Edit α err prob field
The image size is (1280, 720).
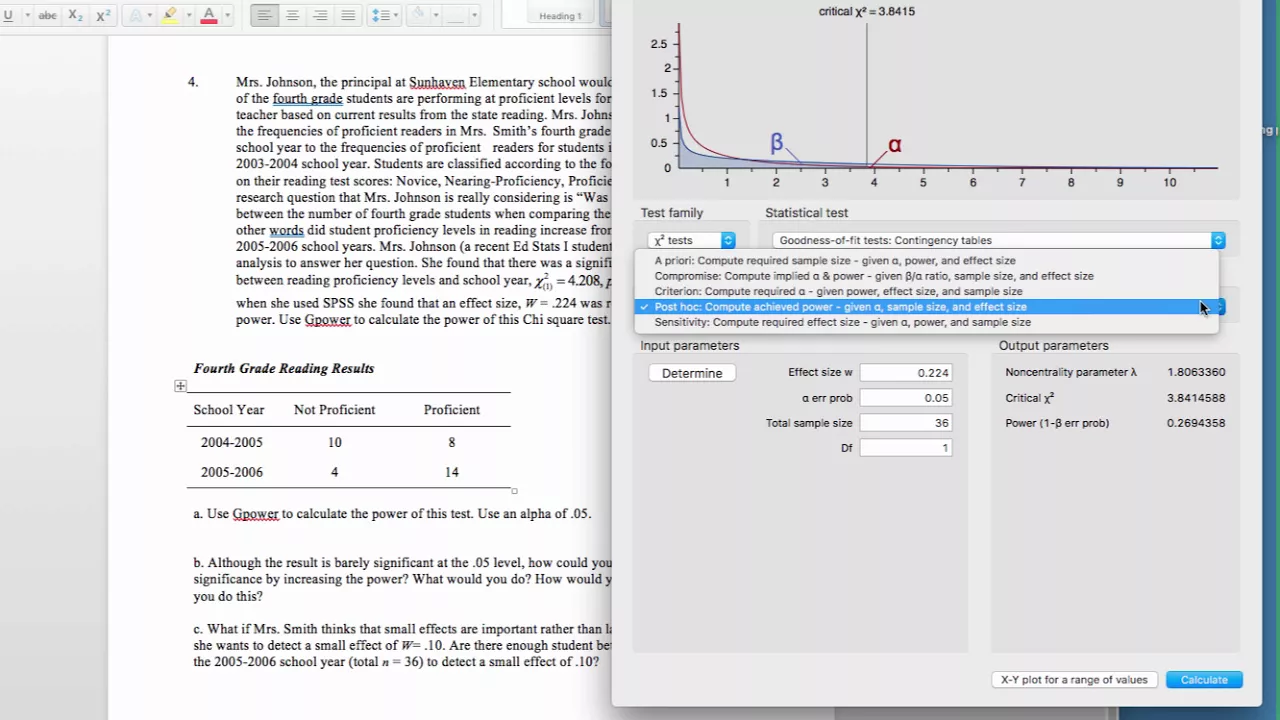tap(906, 398)
